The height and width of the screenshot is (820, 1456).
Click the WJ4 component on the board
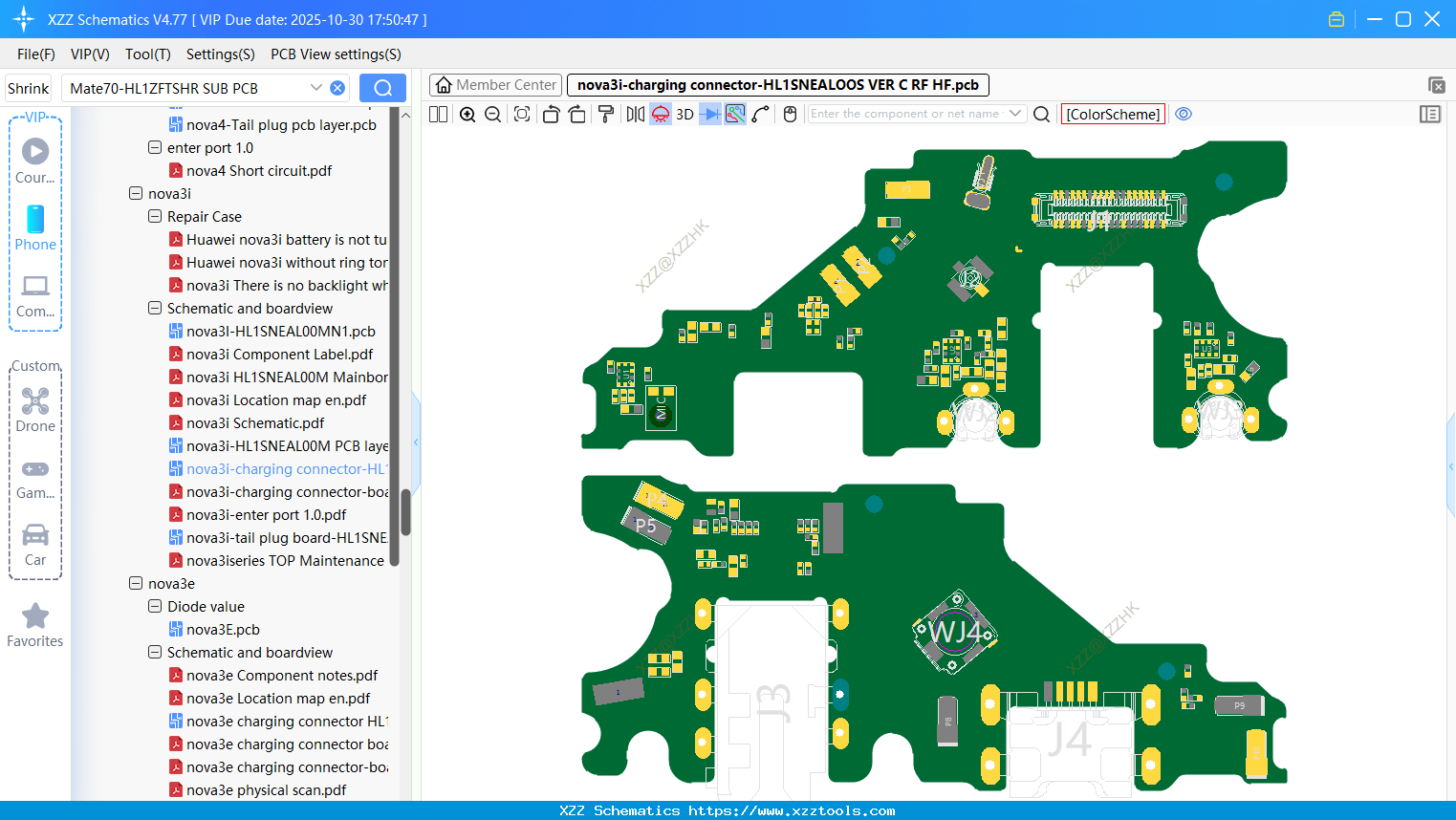pos(955,632)
